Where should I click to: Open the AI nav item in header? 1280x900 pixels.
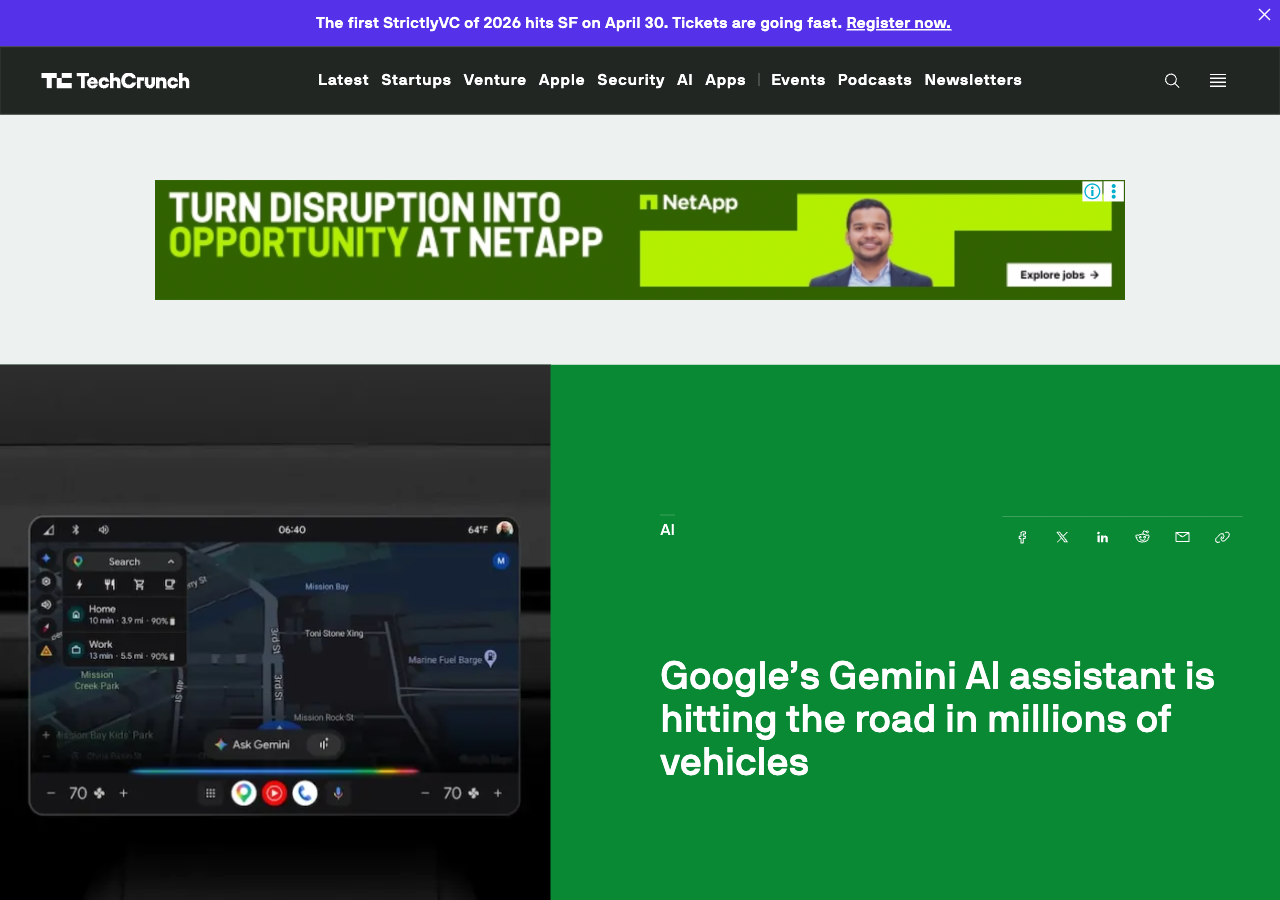coord(685,80)
